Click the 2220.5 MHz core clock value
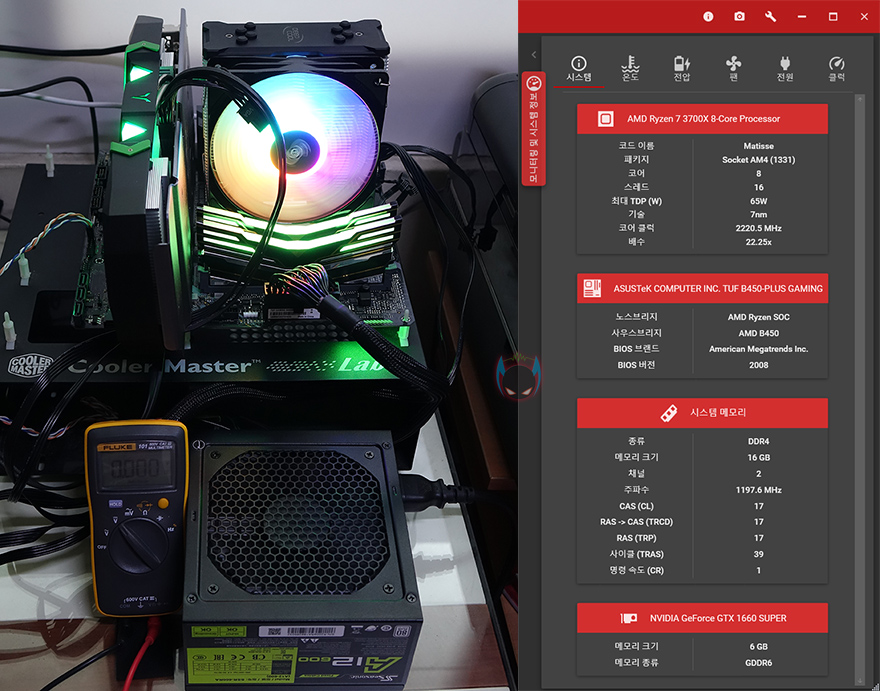Screen dimensions: 880x691 [x=759, y=228]
